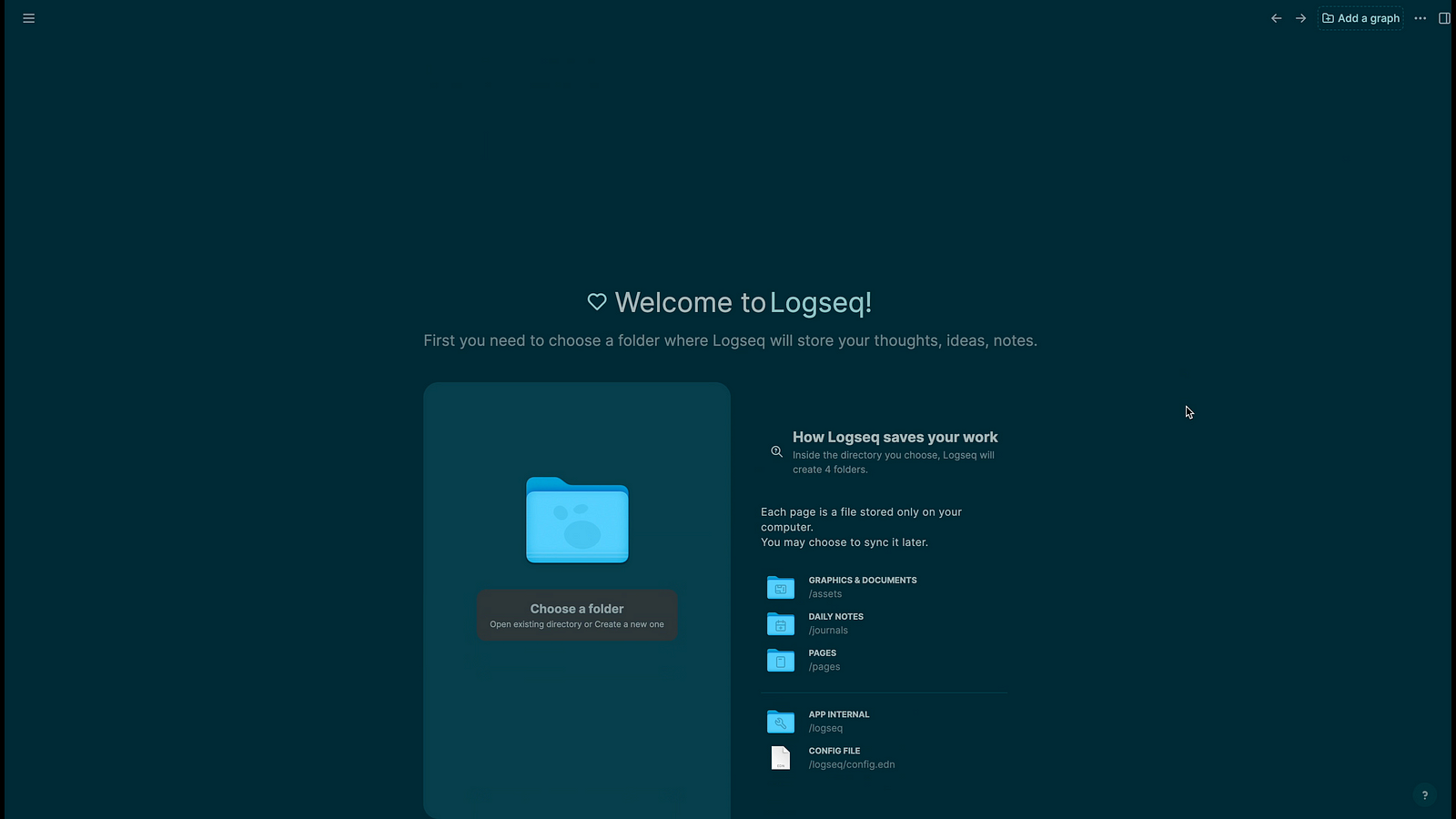1456x819 pixels.
Task: Click the DAILY NOTES label
Action: tap(835, 617)
